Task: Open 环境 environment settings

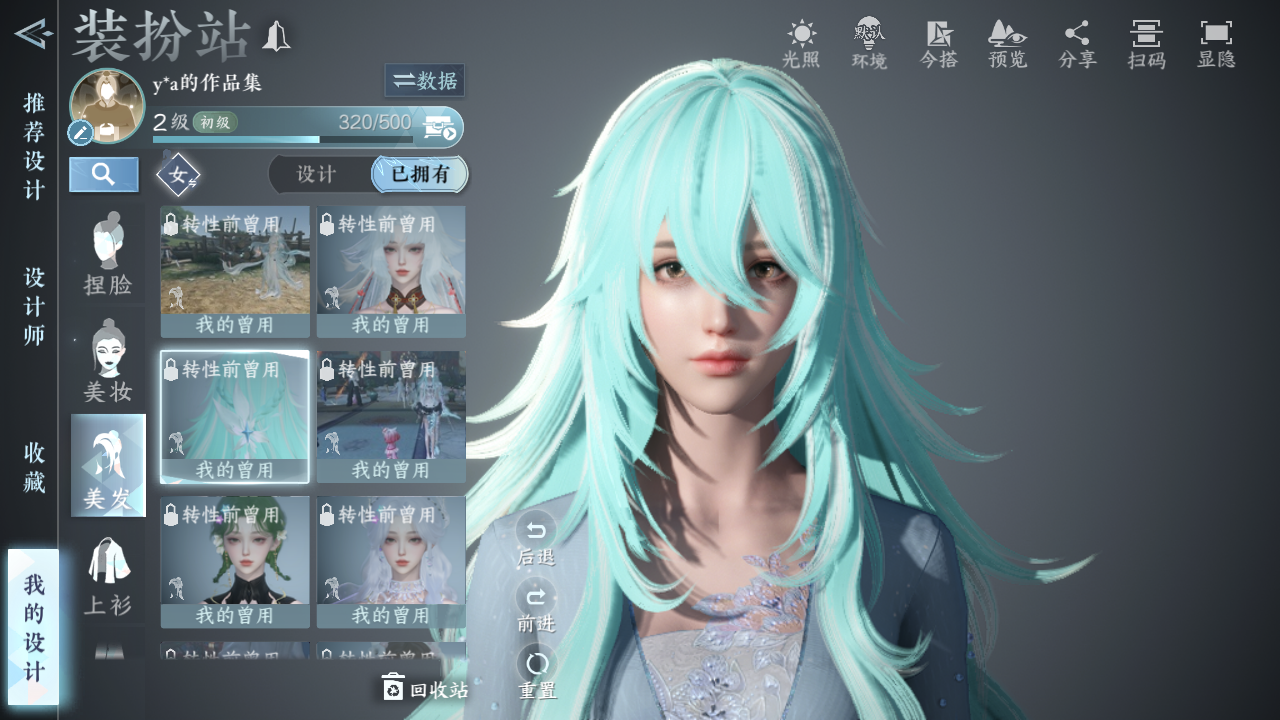Action: (x=869, y=45)
